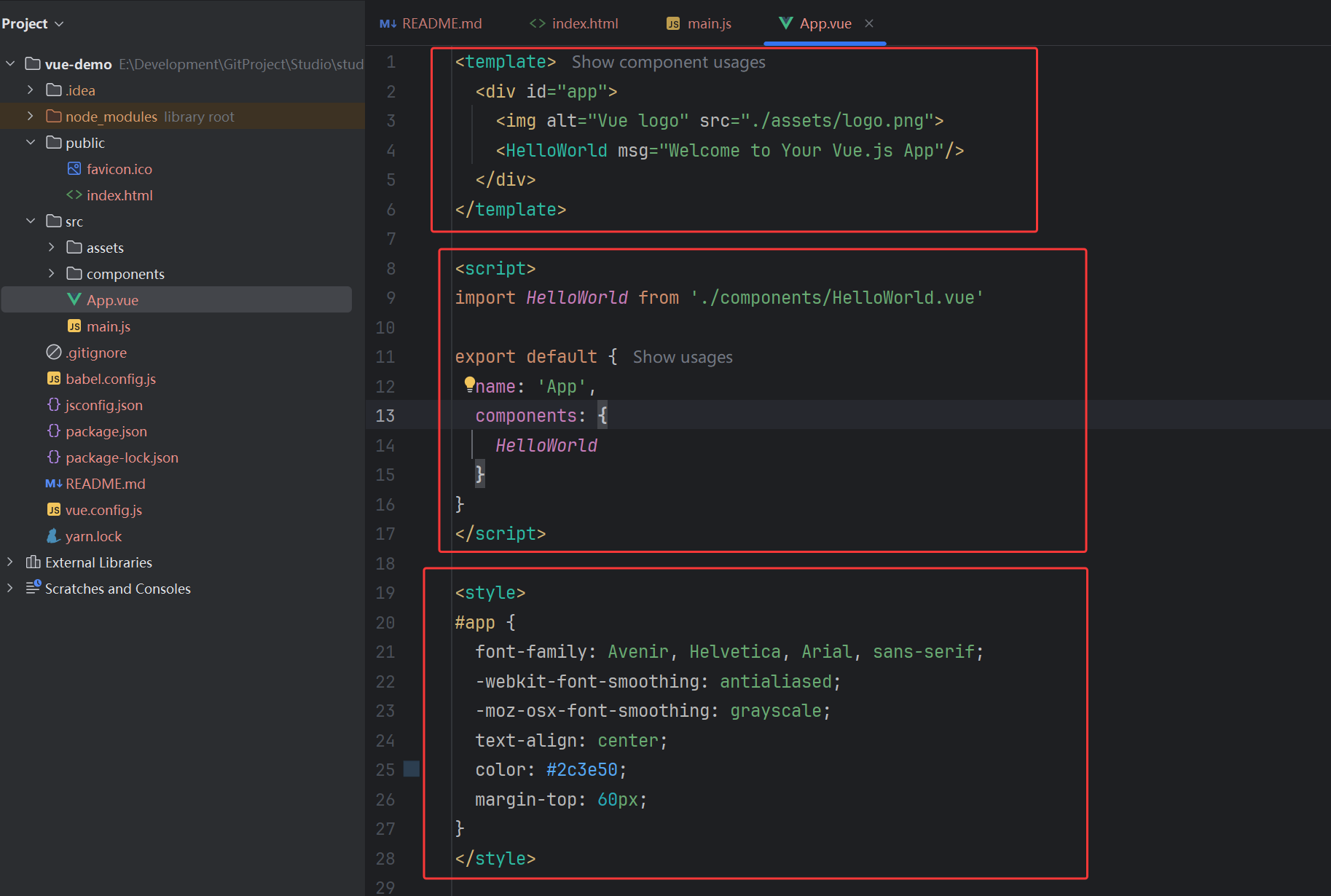Click the .idea folder icon
The image size is (1331, 896).
[53, 90]
